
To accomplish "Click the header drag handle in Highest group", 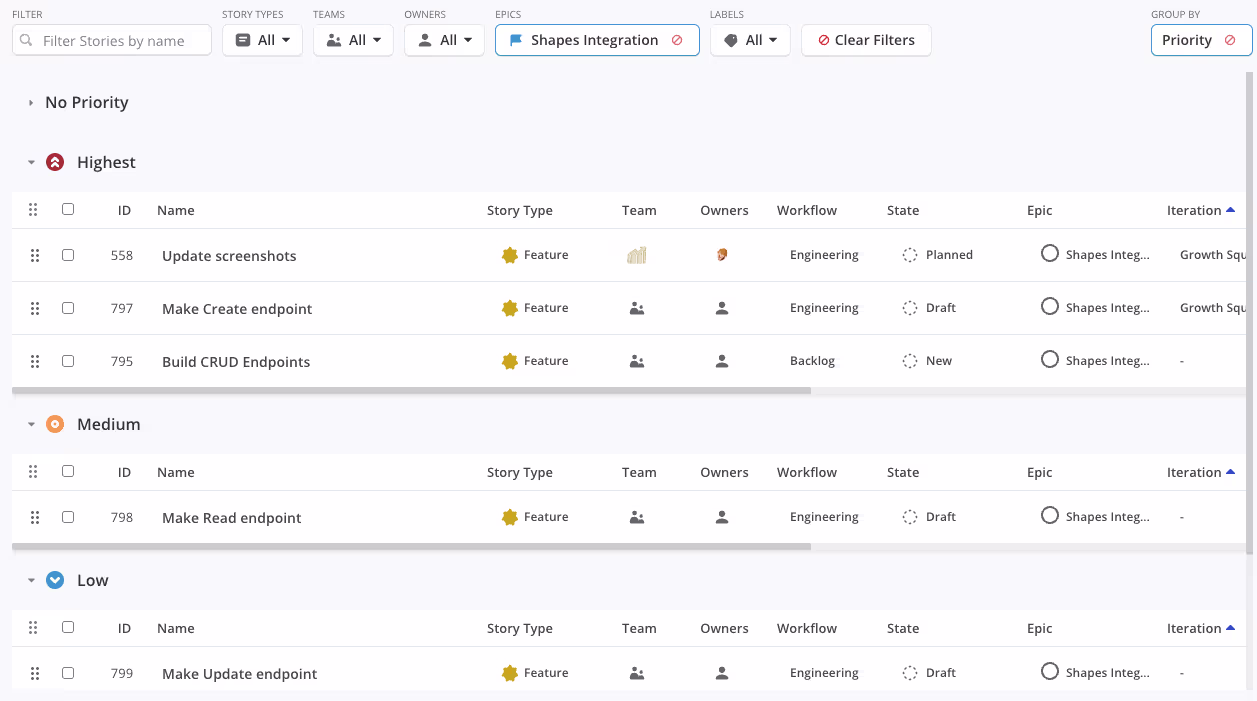I will 33,210.
